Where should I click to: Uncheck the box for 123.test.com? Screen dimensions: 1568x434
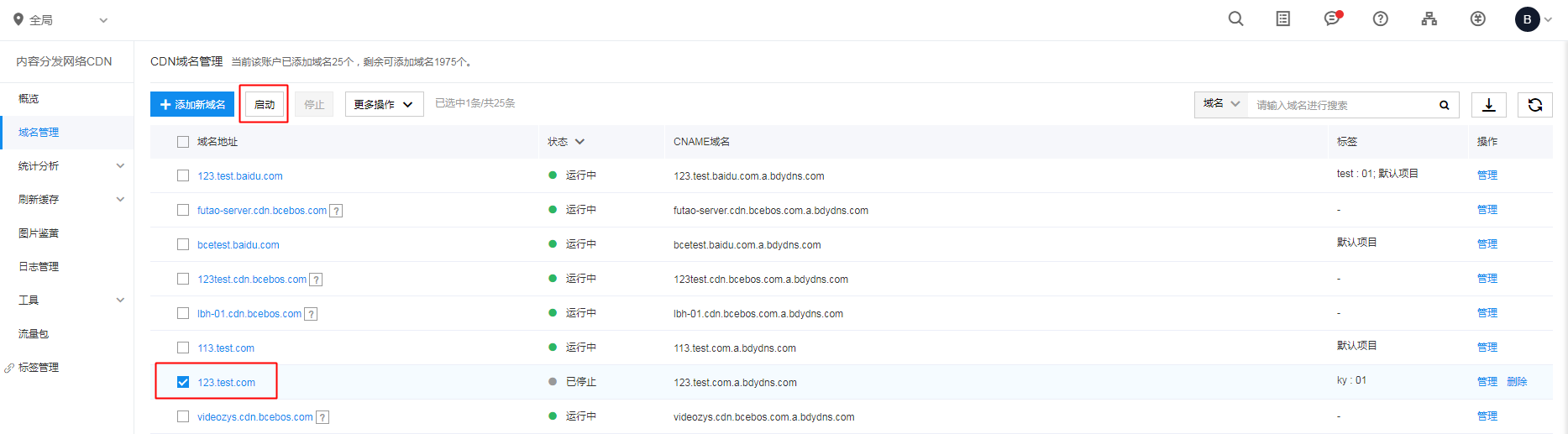[183, 382]
